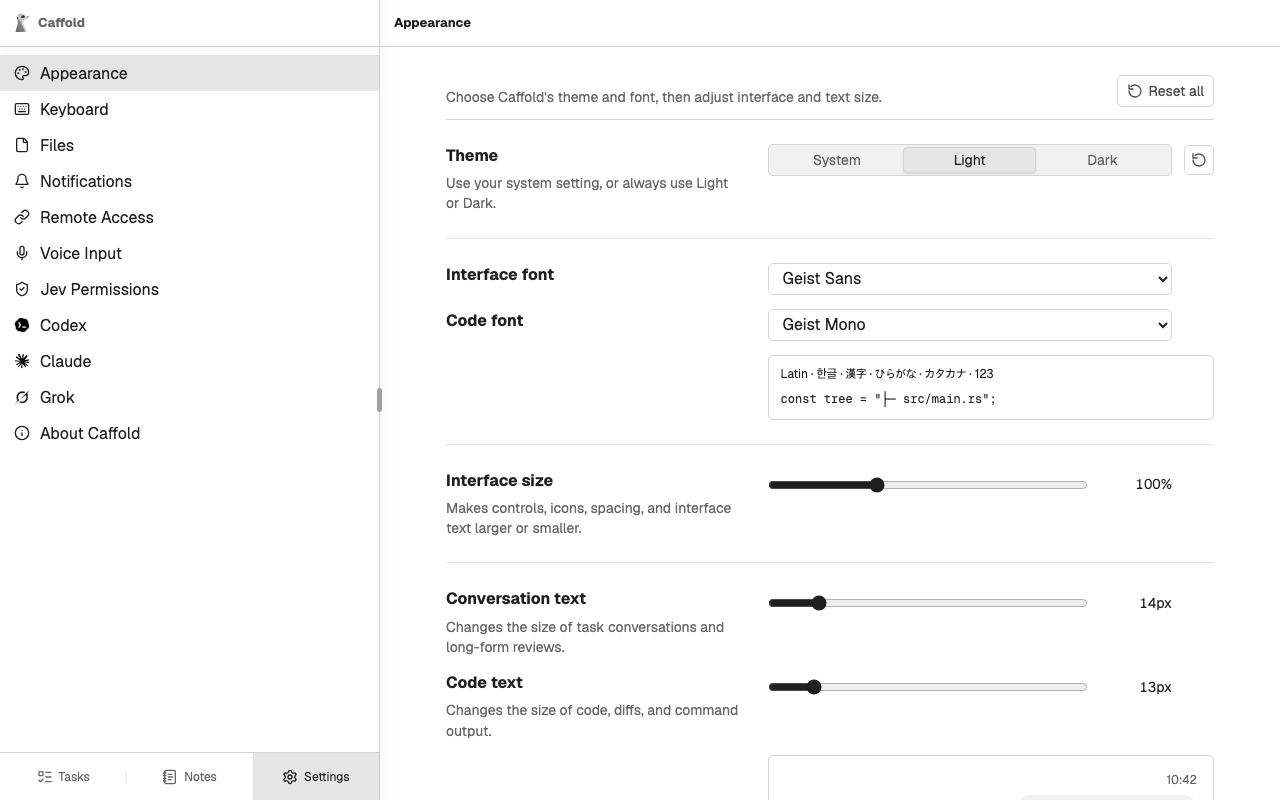Click the Settings gear icon at bottom
1280x800 pixels.
(290, 777)
